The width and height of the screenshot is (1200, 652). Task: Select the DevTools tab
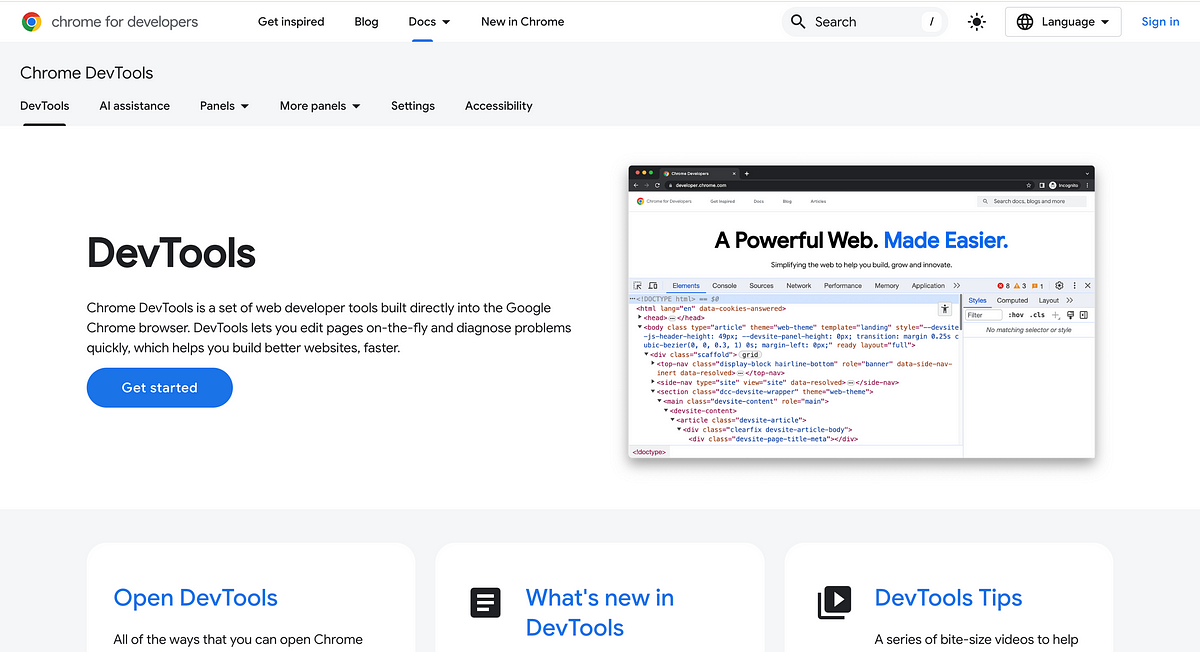tap(44, 105)
